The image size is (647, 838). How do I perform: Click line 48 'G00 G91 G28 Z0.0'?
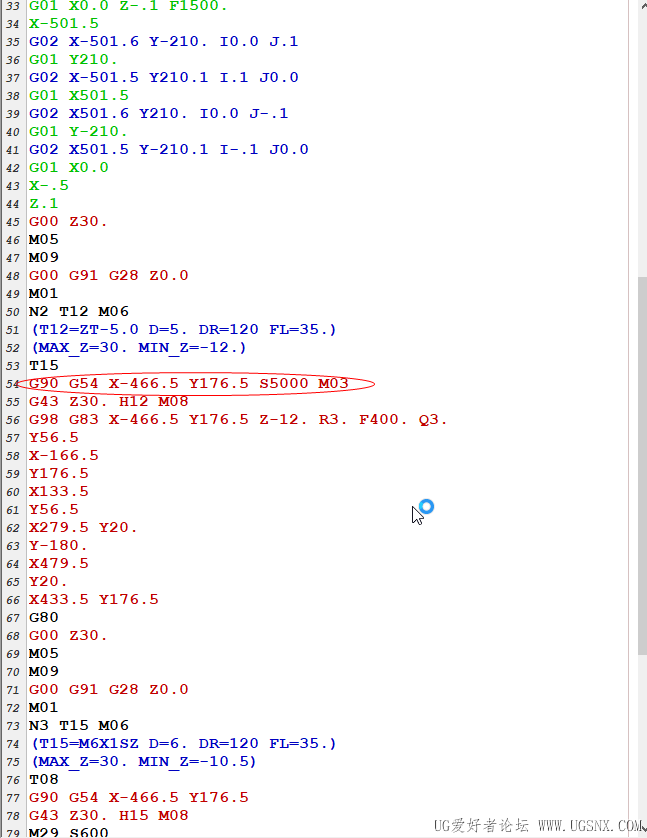pyautogui.click(x=108, y=276)
